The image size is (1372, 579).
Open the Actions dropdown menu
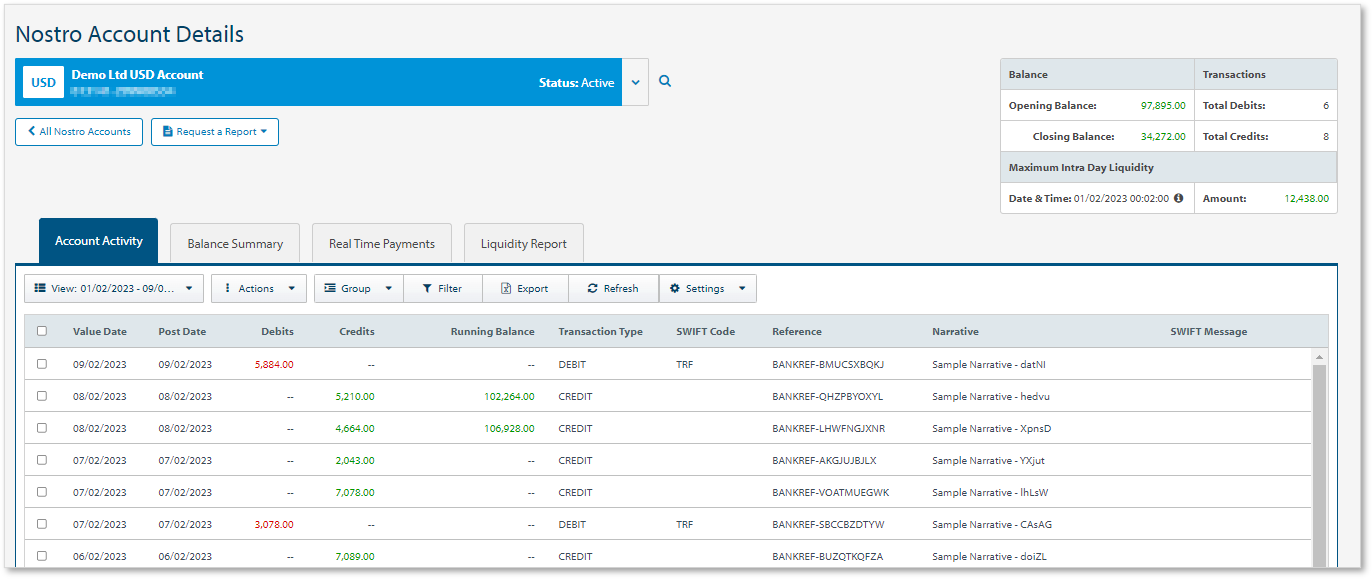click(x=258, y=288)
